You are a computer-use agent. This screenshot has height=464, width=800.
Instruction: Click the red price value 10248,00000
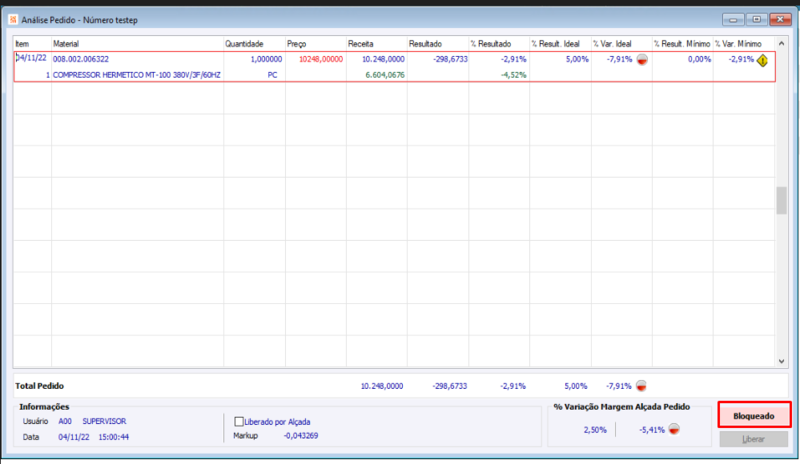coord(321,59)
